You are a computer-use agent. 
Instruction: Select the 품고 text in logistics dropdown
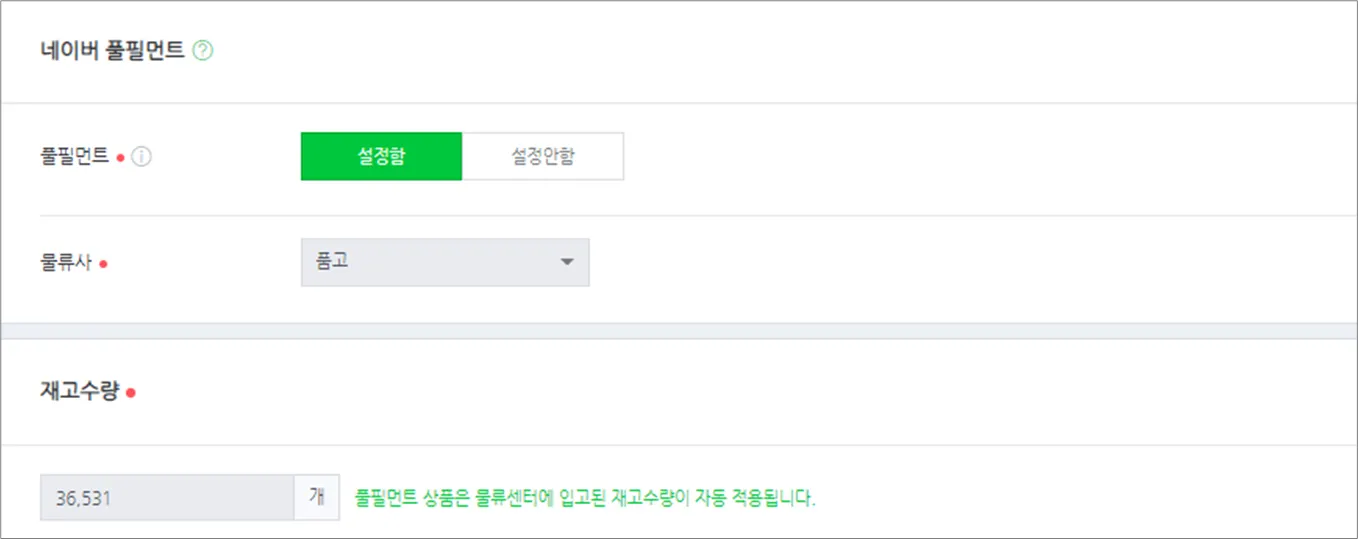[331, 262]
